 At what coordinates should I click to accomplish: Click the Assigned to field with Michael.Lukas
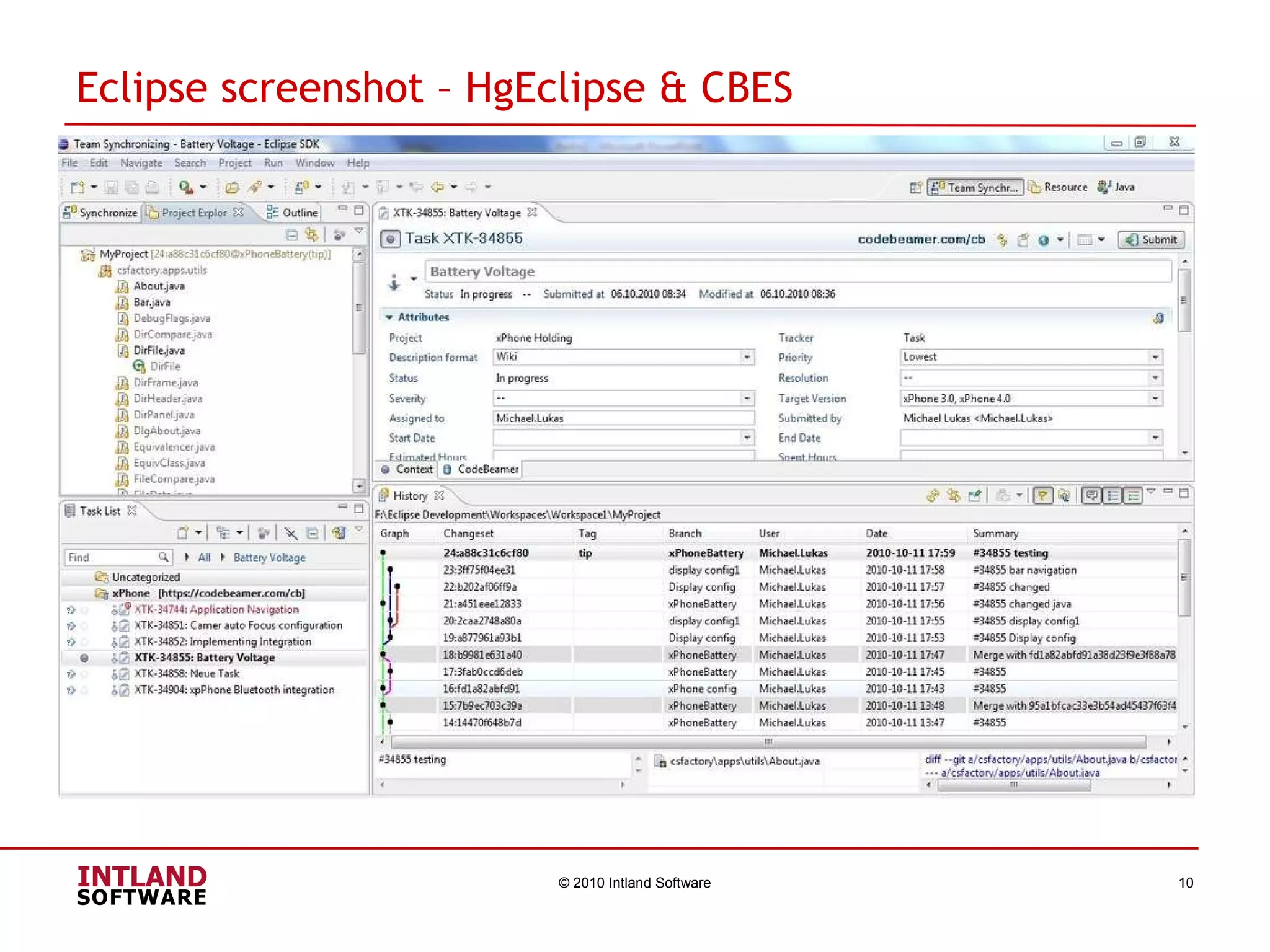(623, 418)
